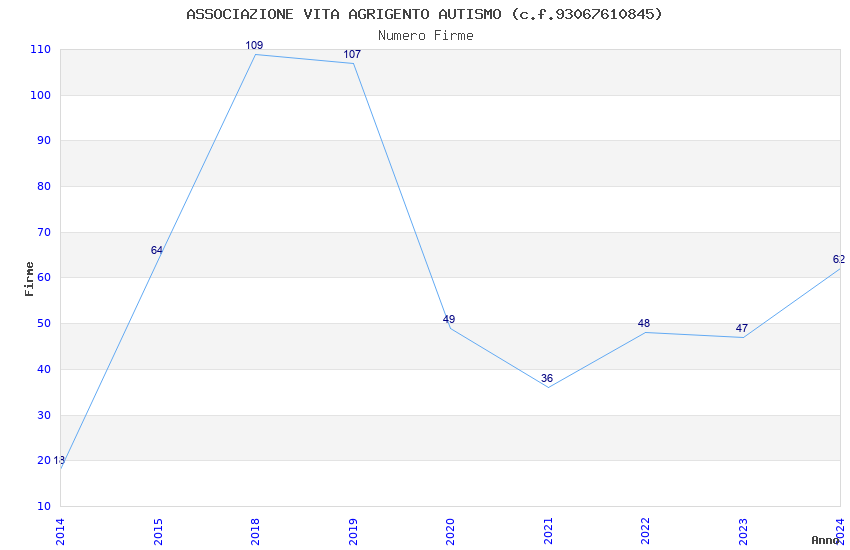The image size is (850, 550).
Task: Click the data label 48 at 2022
Action: coord(644,323)
